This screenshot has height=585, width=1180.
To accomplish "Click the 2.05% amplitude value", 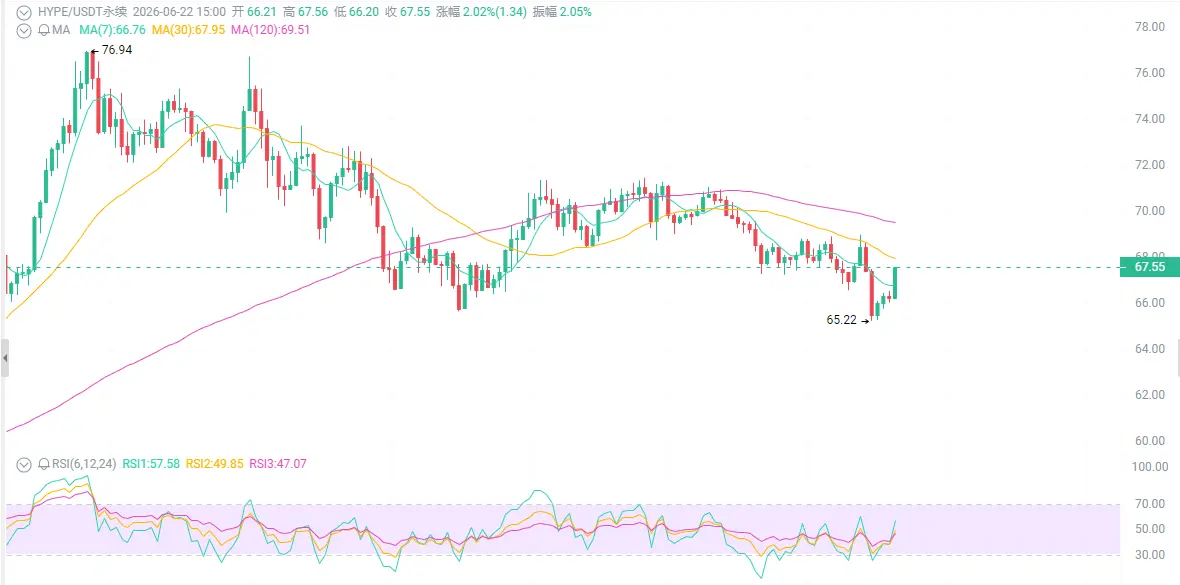I will [574, 12].
